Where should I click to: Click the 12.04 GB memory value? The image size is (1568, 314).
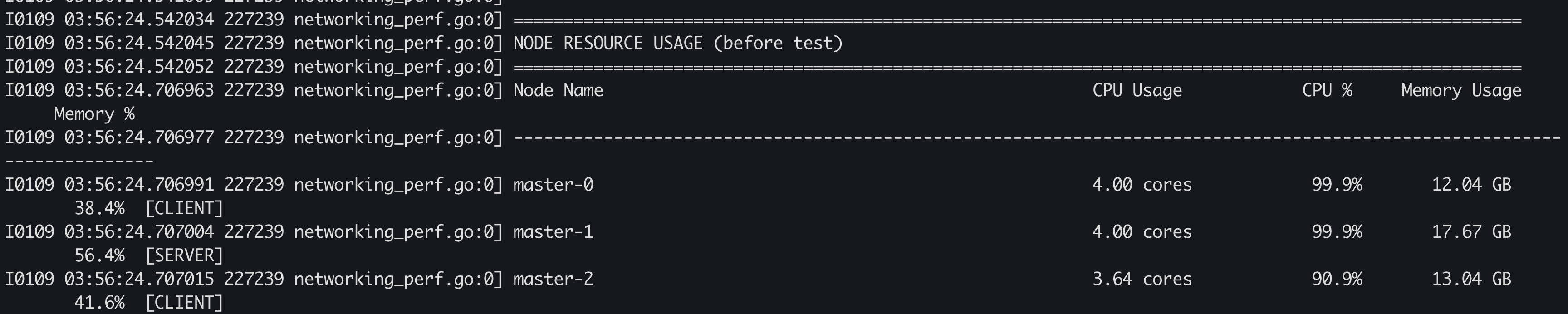(1471, 185)
